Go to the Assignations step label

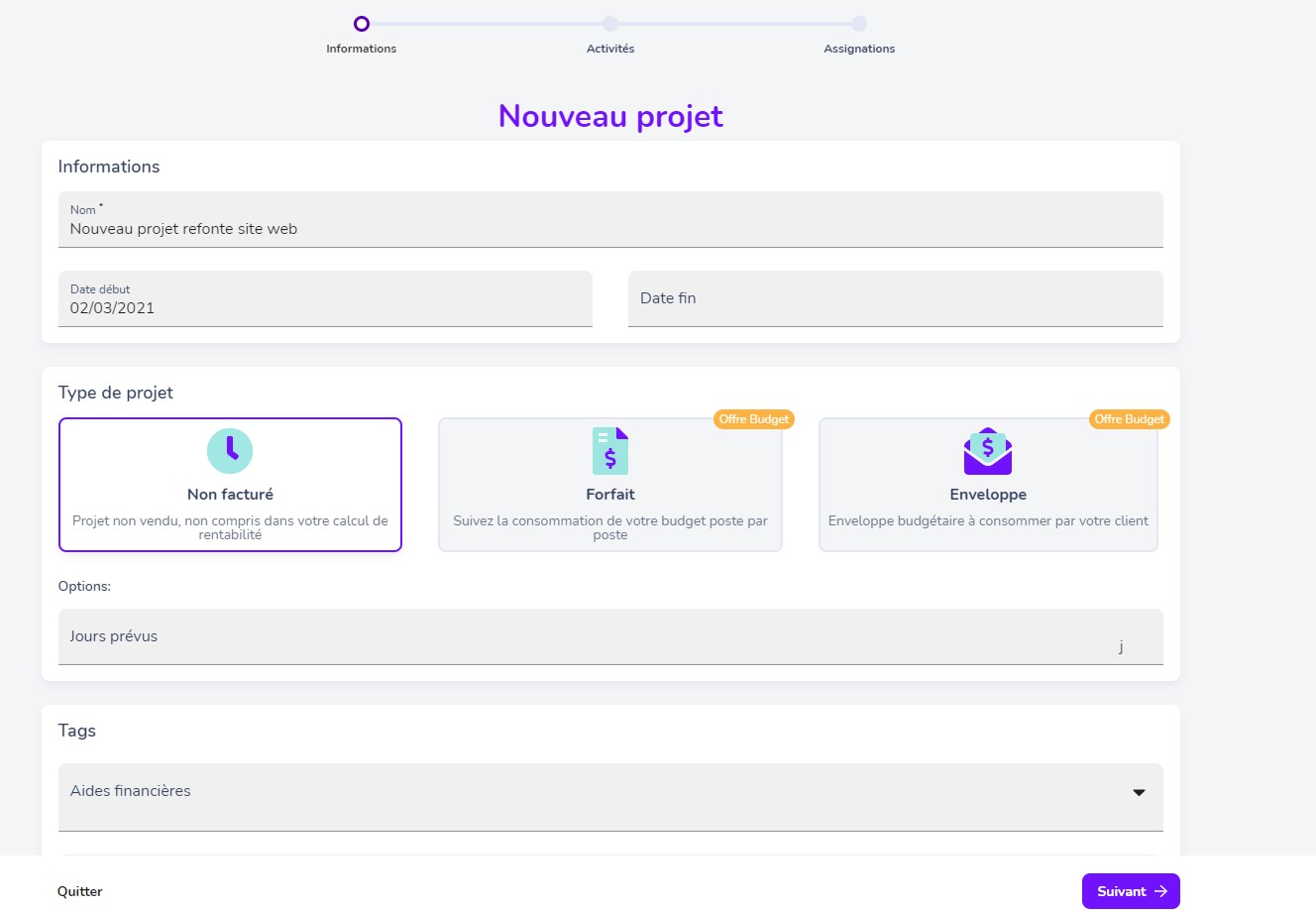coord(859,49)
